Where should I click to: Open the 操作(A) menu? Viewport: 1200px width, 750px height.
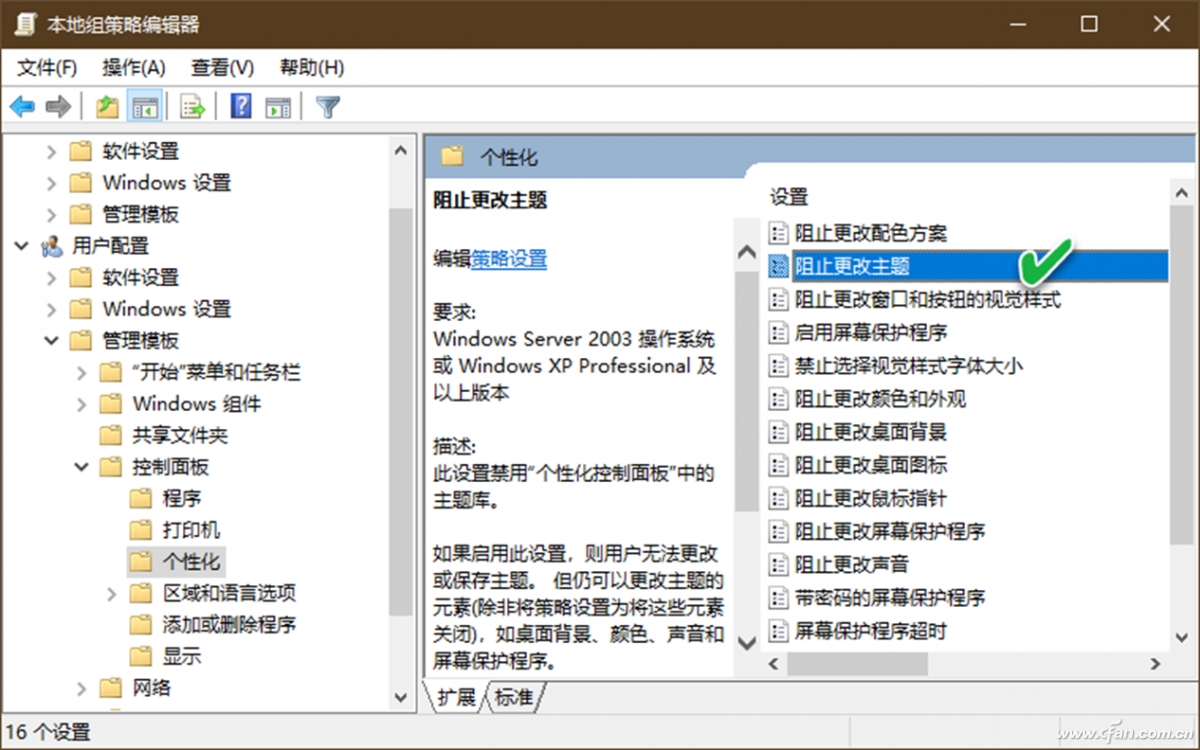(134, 68)
